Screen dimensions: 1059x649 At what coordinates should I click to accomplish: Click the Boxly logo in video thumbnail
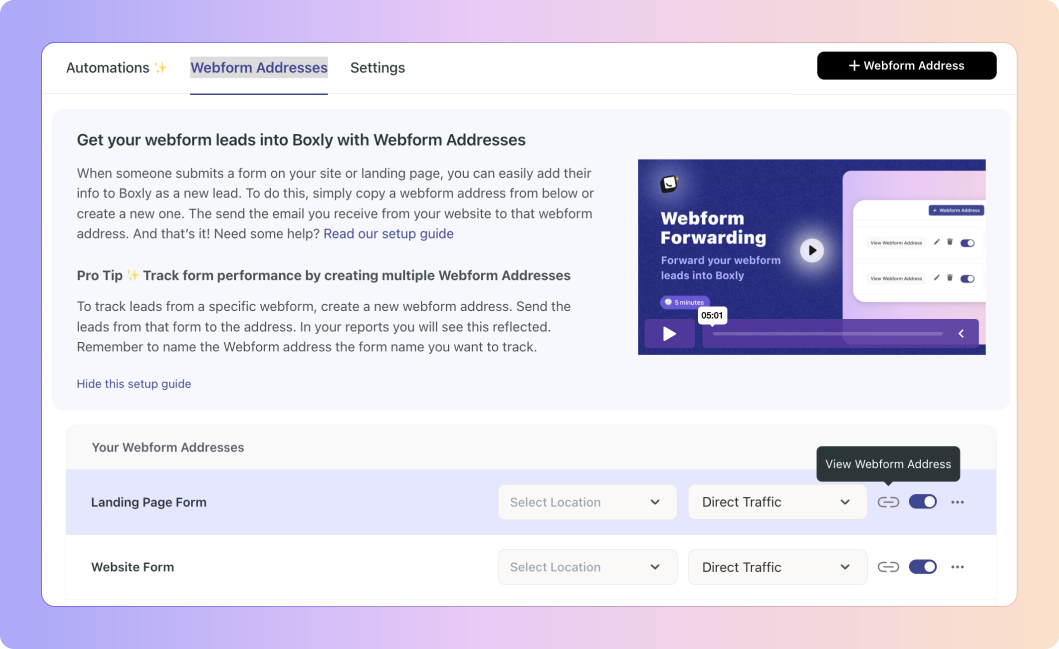pyautogui.click(x=669, y=184)
